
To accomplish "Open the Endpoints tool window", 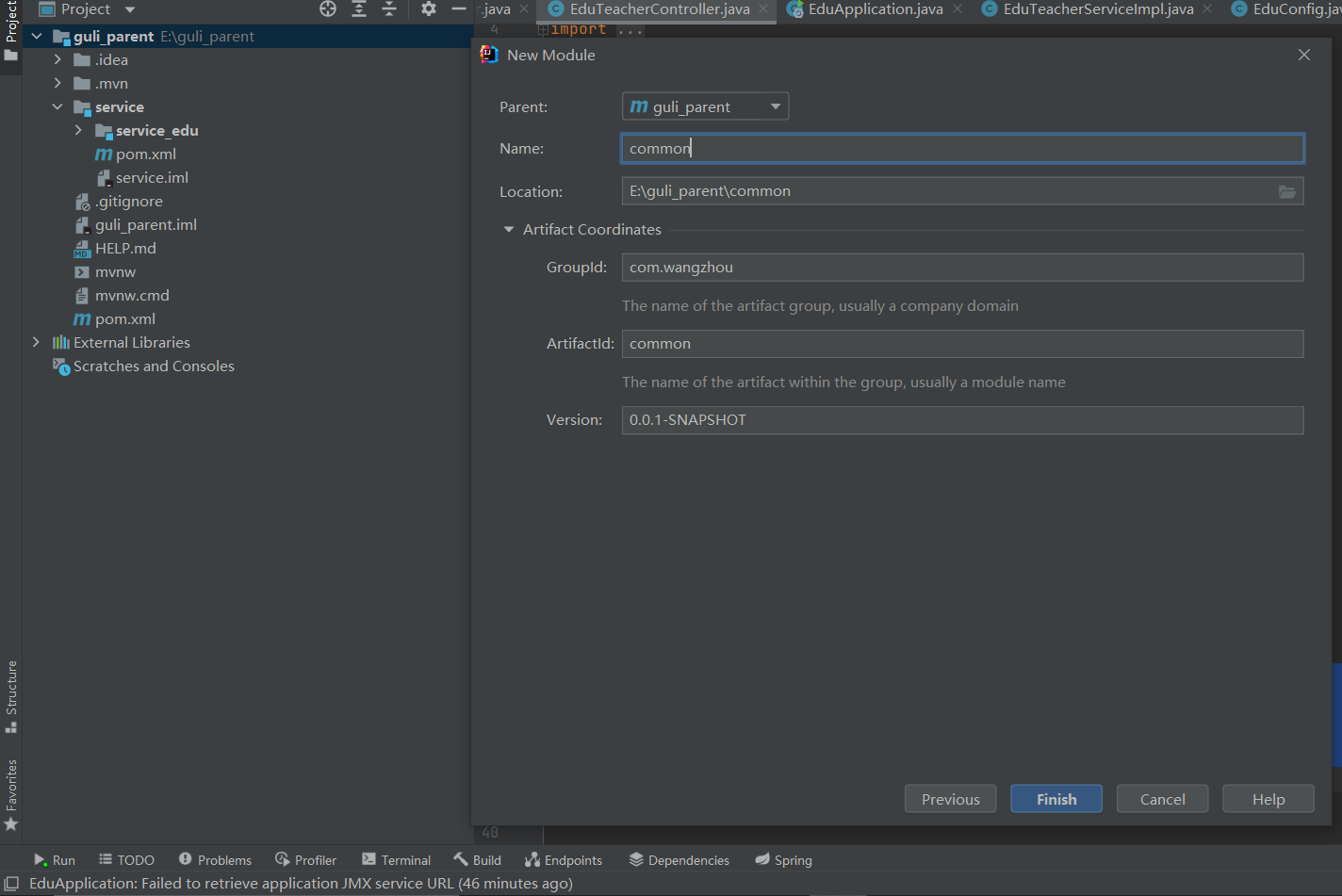I will pos(564,859).
